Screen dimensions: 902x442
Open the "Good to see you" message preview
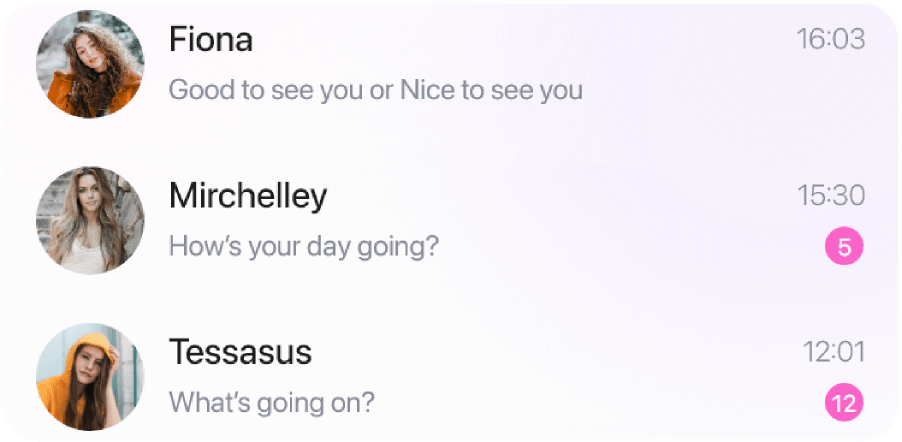click(375, 90)
